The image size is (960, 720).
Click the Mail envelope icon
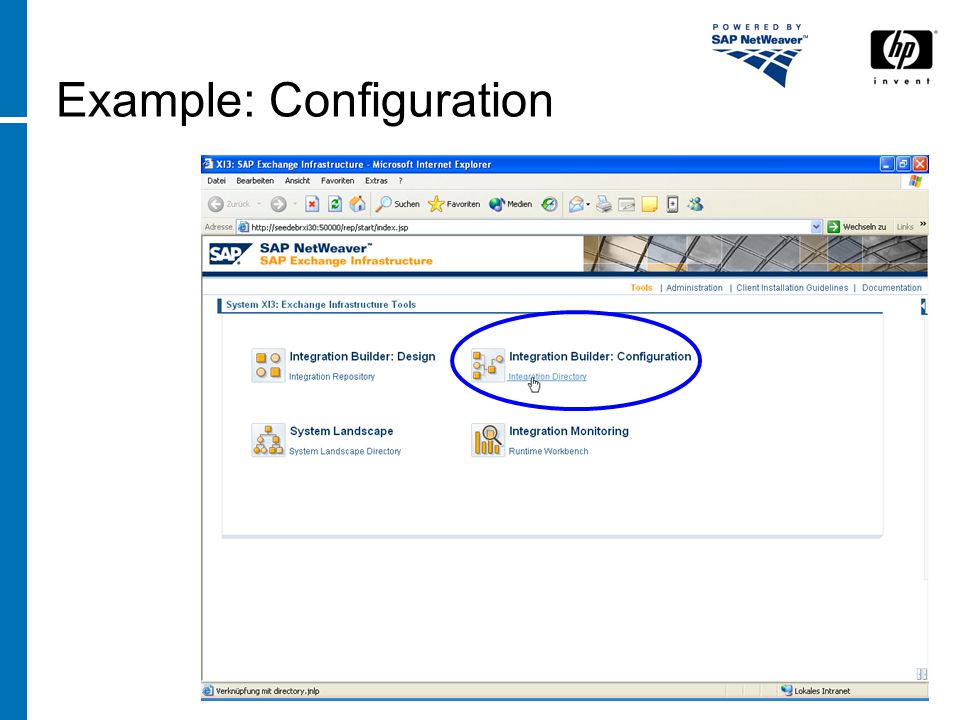576,204
